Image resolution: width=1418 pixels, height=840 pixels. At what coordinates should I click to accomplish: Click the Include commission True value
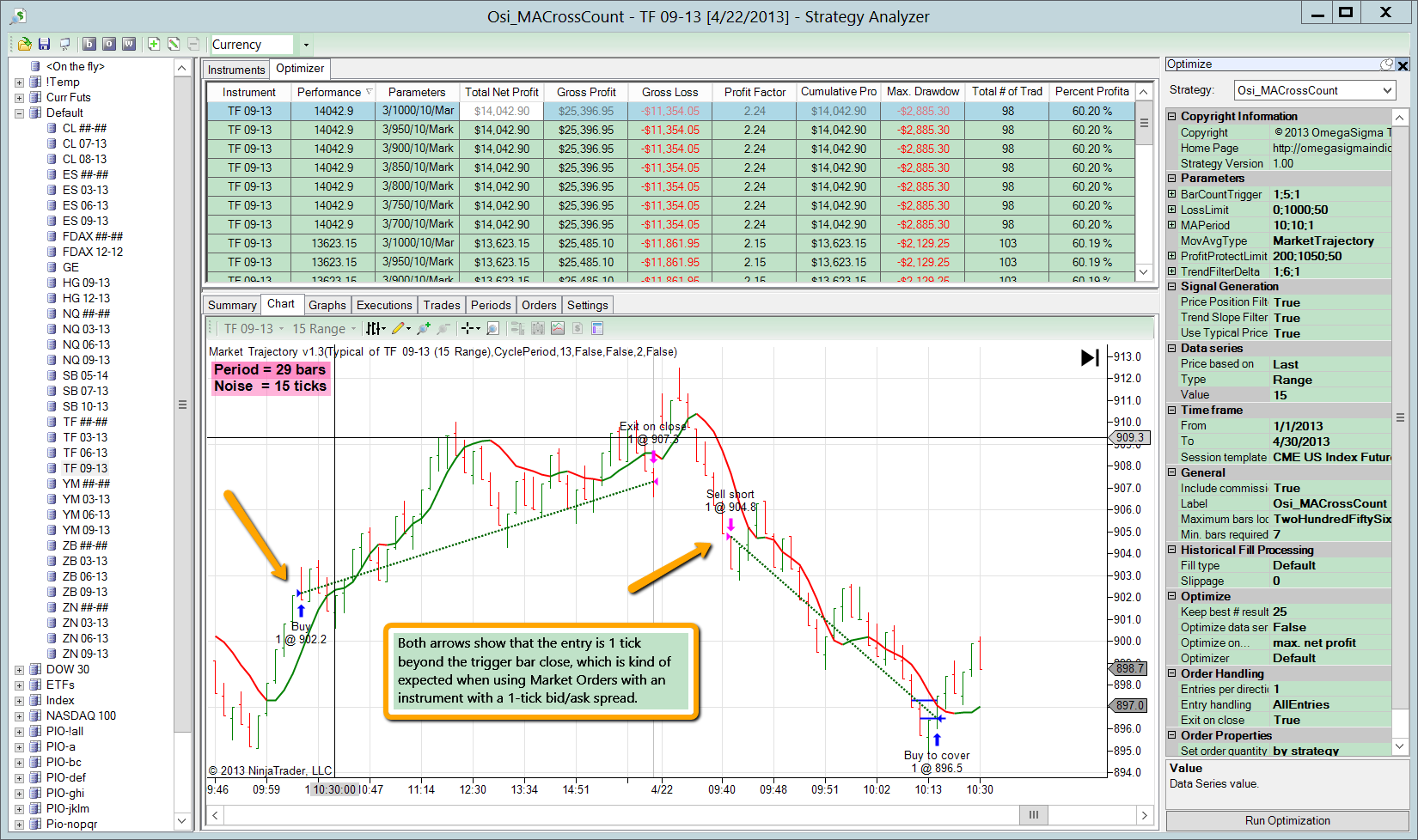point(1330,488)
